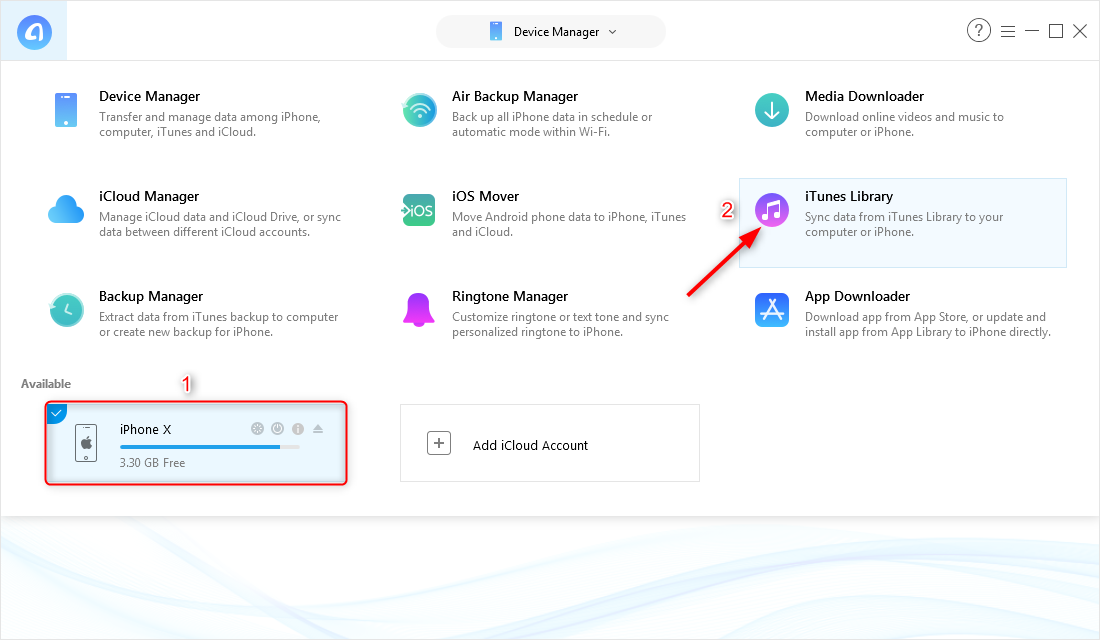Click the iPhone X device icon

pos(86,443)
